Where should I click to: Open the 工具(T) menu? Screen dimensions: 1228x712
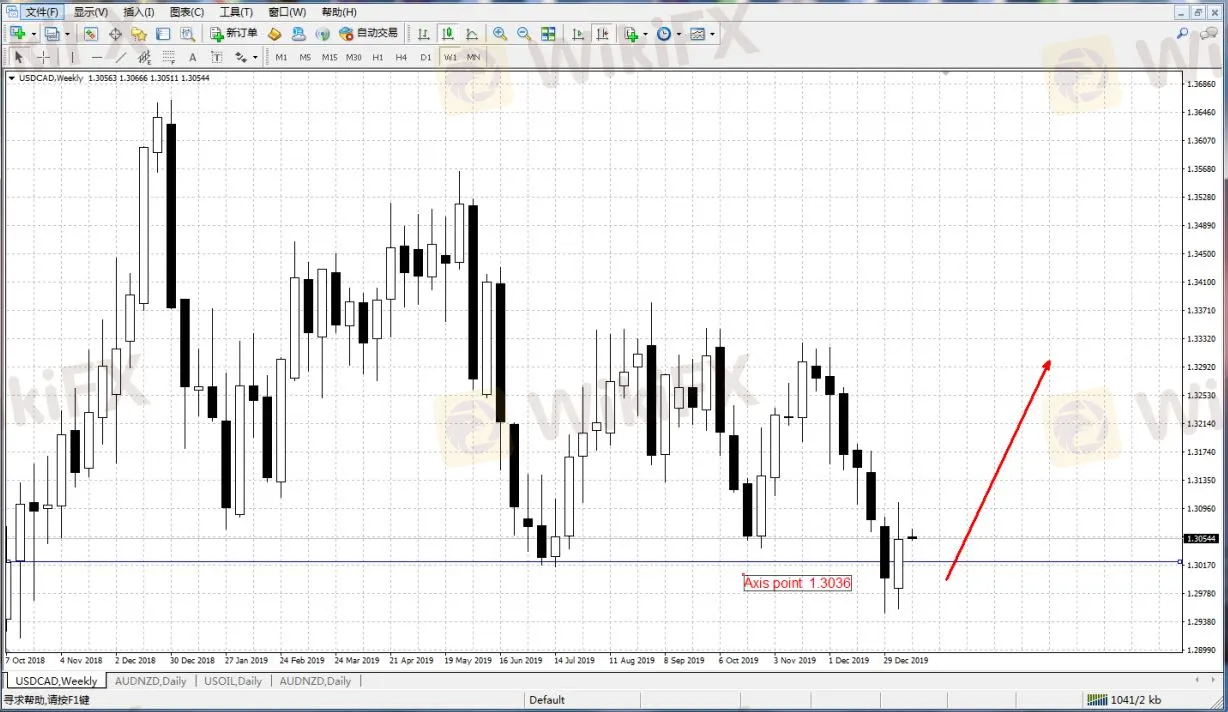236,12
